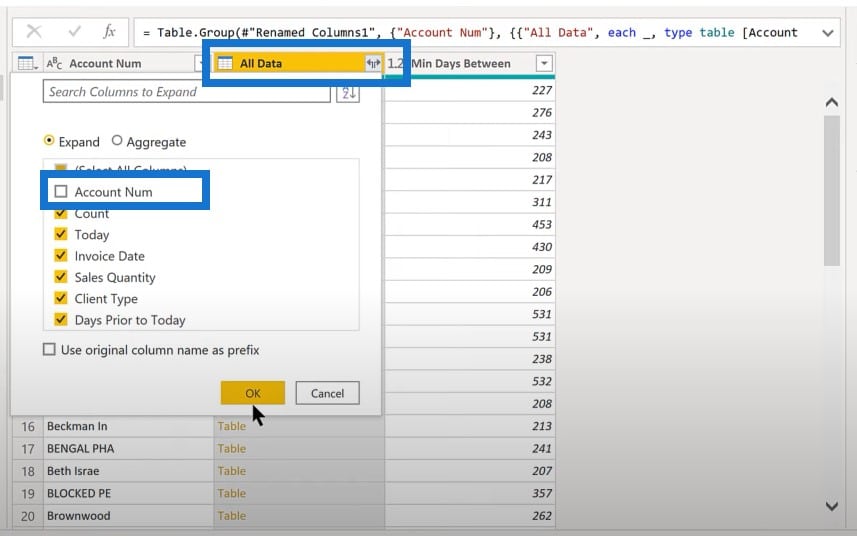The width and height of the screenshot is (857, 536).
Task: Click the value 430 in Min Days Between
Action: [x=542, y=247]
